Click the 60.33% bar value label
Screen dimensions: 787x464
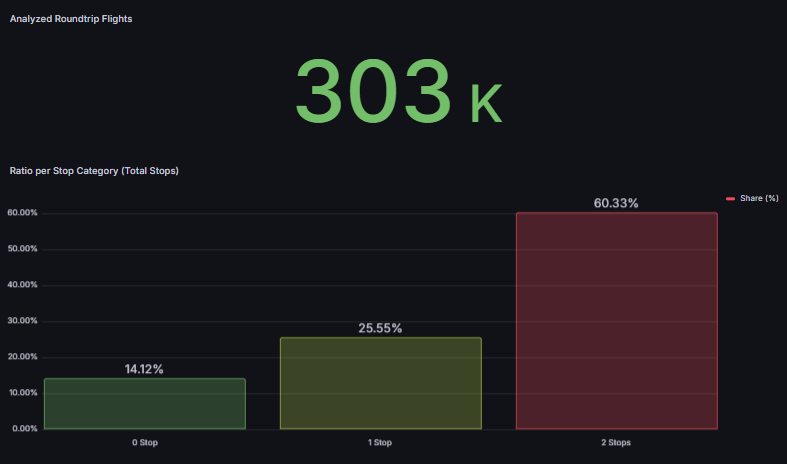[x=616, y=203]
